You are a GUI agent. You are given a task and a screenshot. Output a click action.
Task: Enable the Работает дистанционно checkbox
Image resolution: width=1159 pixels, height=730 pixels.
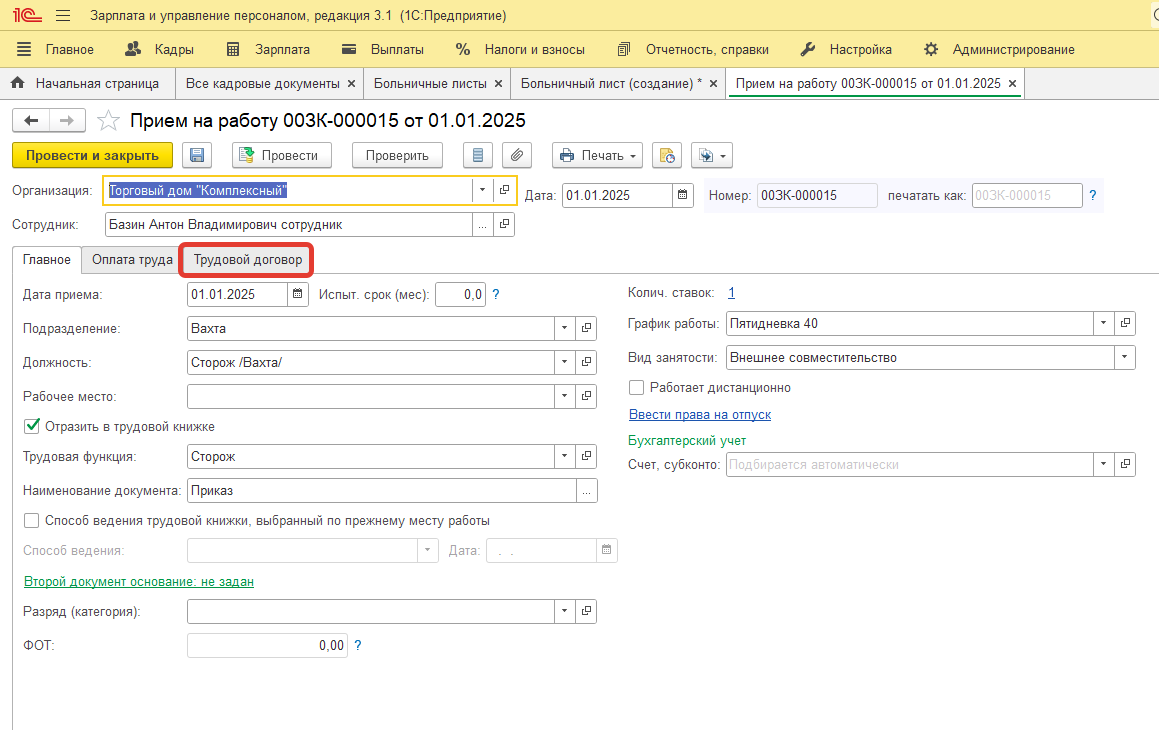(x=637, y=387)
